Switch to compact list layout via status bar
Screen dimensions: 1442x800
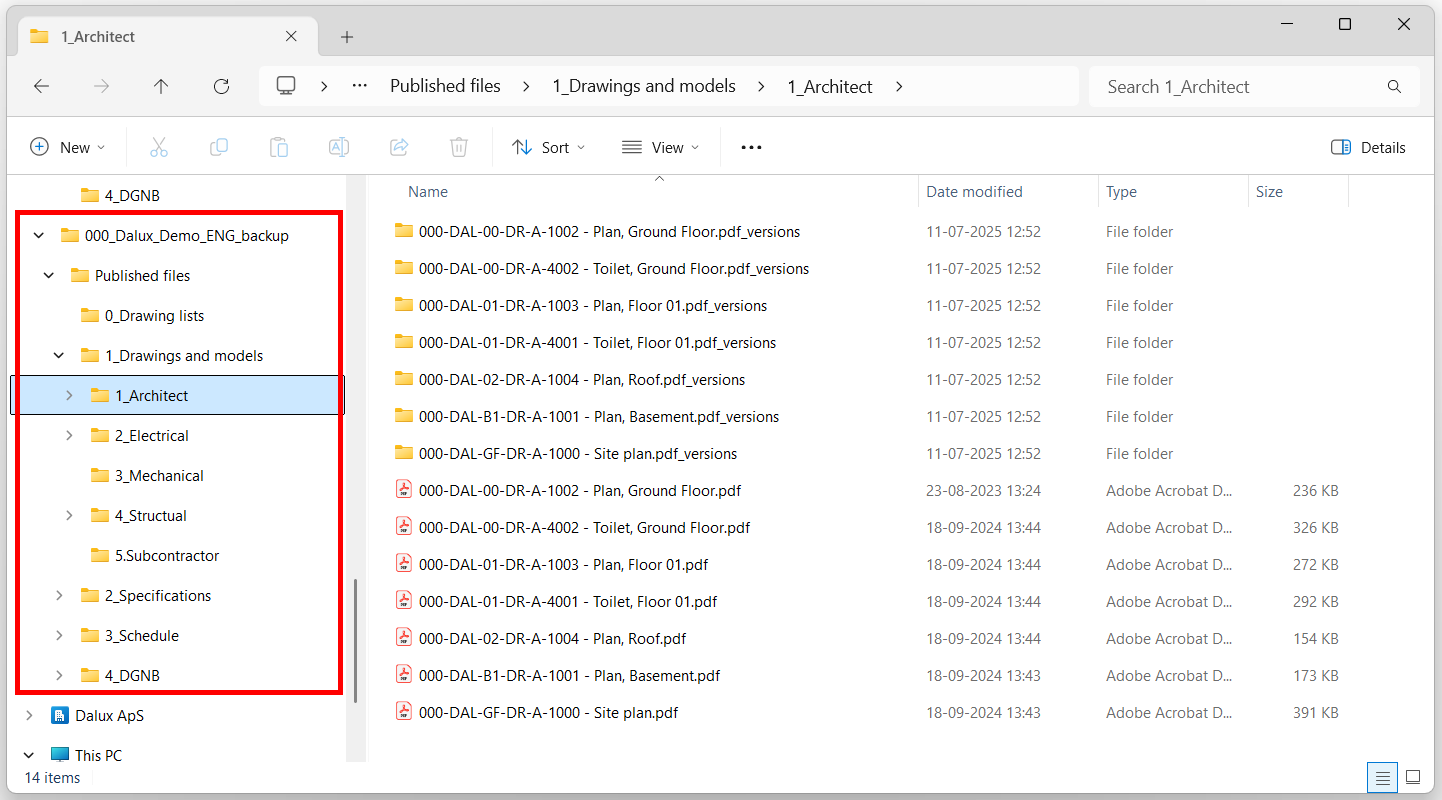tap(1382, 777)
